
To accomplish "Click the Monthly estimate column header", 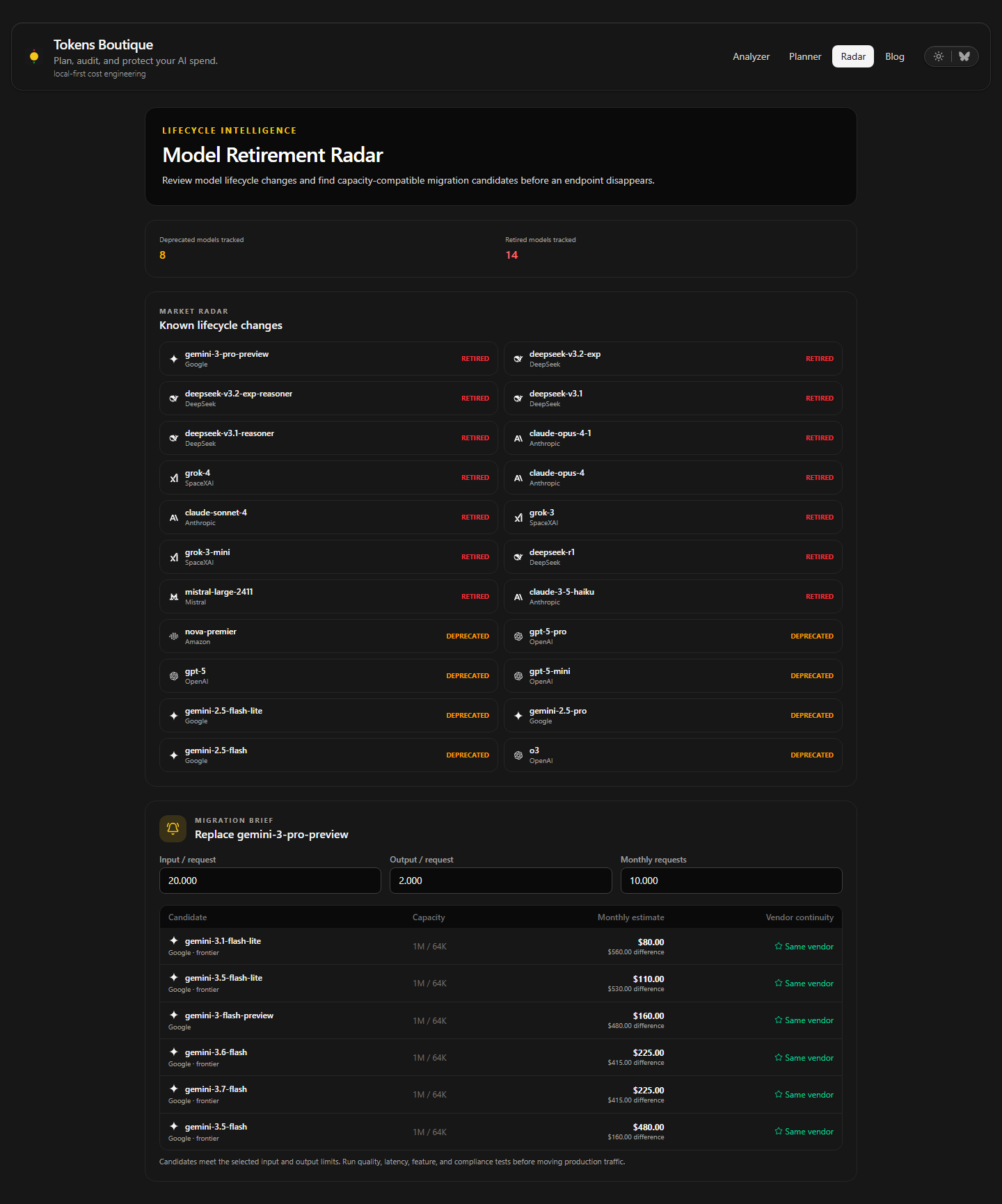I will click(631, 917).
